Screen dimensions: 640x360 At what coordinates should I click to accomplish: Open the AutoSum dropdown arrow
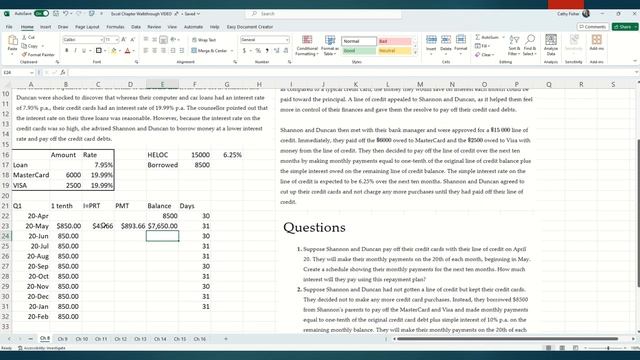[503, 37]
